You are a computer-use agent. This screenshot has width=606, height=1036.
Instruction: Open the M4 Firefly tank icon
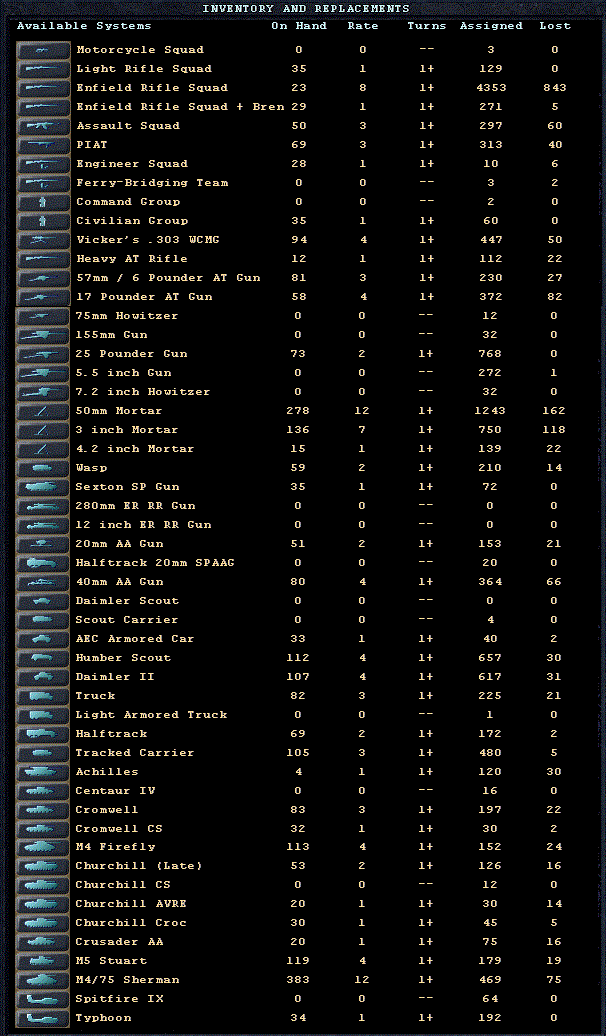click(43, 848)
